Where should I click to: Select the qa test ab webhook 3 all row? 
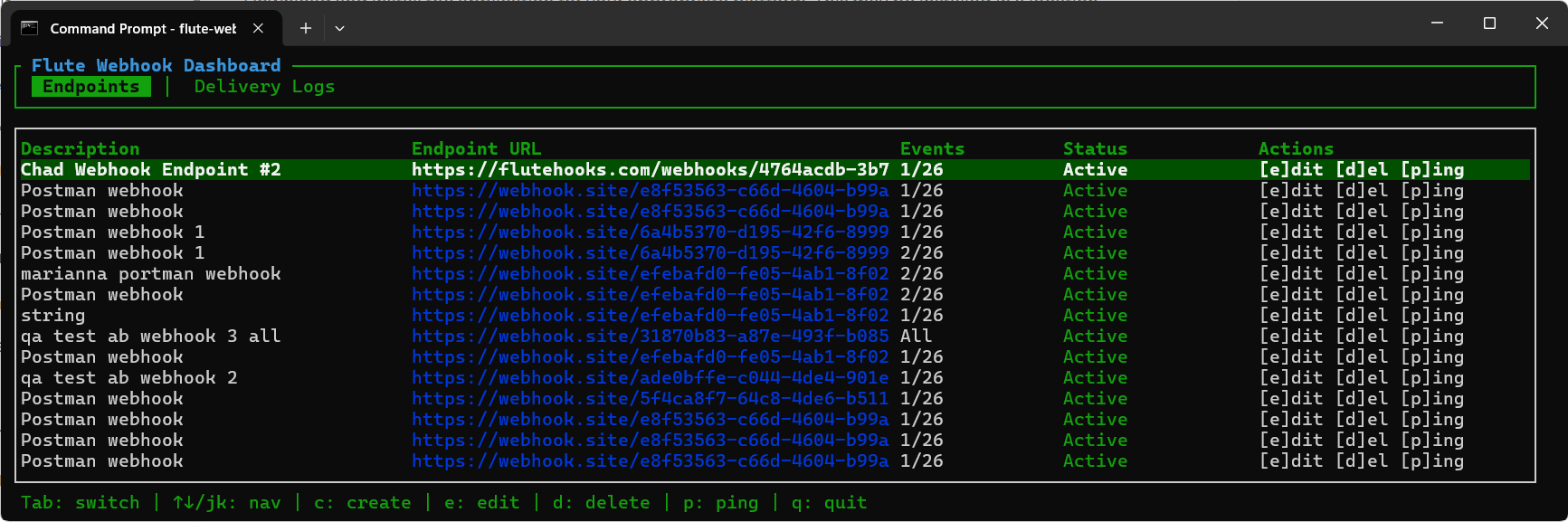point(775,337)
